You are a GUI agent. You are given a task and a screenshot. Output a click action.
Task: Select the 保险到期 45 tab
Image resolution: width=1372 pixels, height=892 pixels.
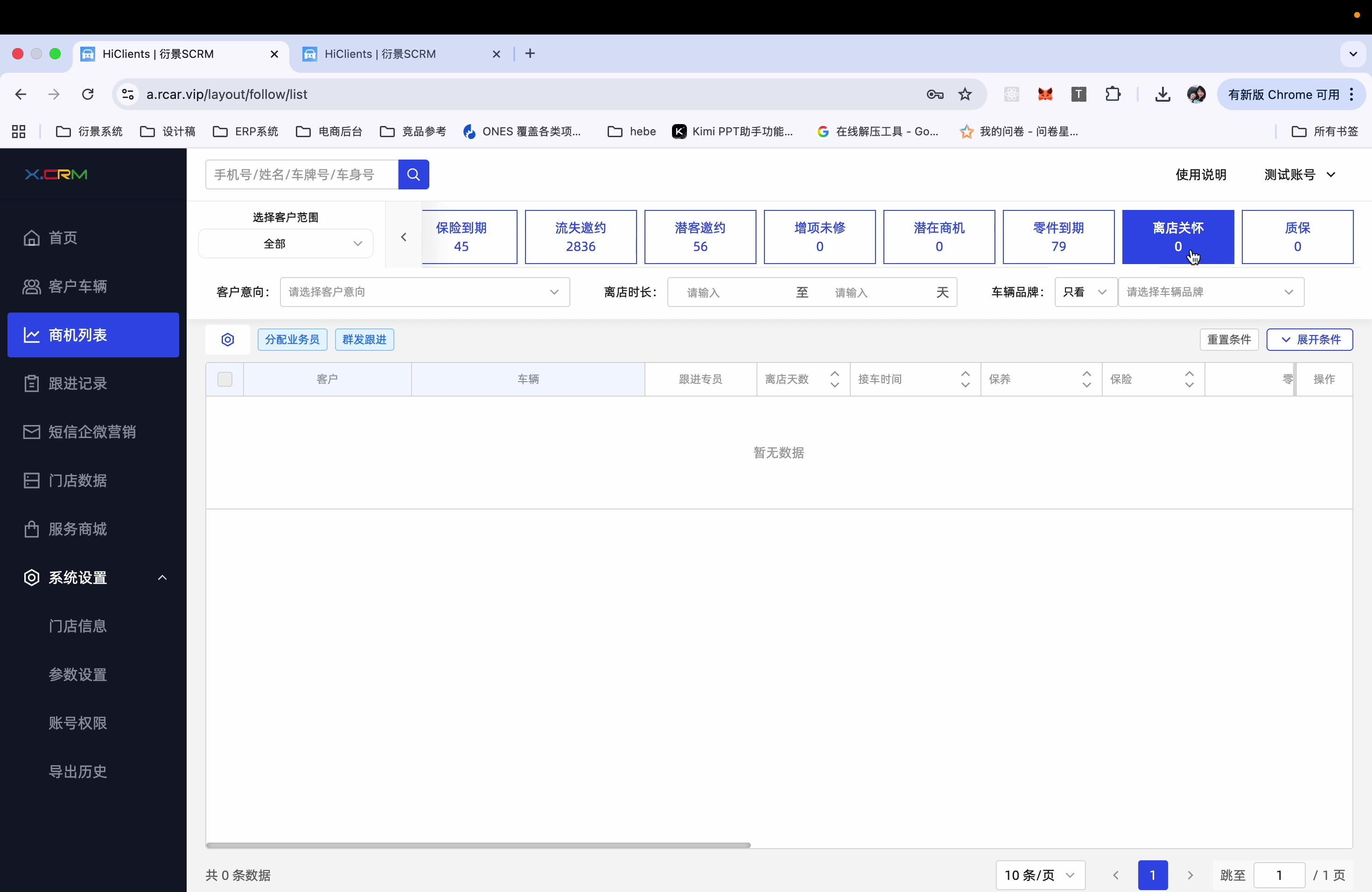pos(469,237)
